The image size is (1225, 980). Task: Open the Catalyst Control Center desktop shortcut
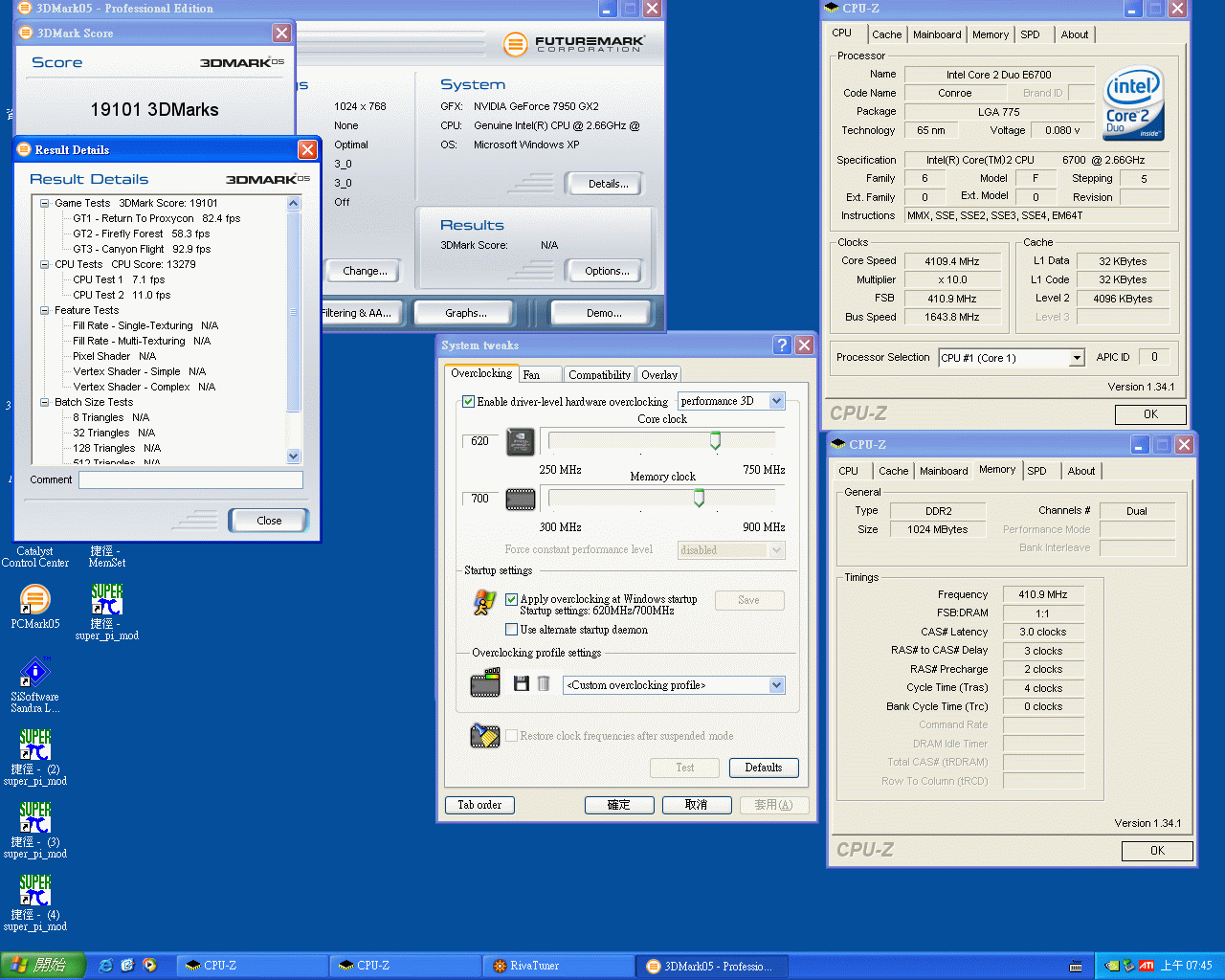pyautogui.click(x=35, y=556)
